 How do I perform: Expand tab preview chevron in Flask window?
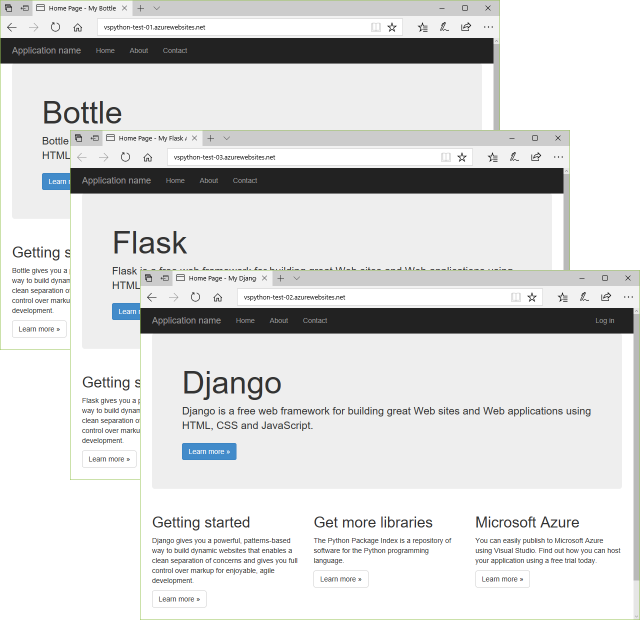click(227, 138)
